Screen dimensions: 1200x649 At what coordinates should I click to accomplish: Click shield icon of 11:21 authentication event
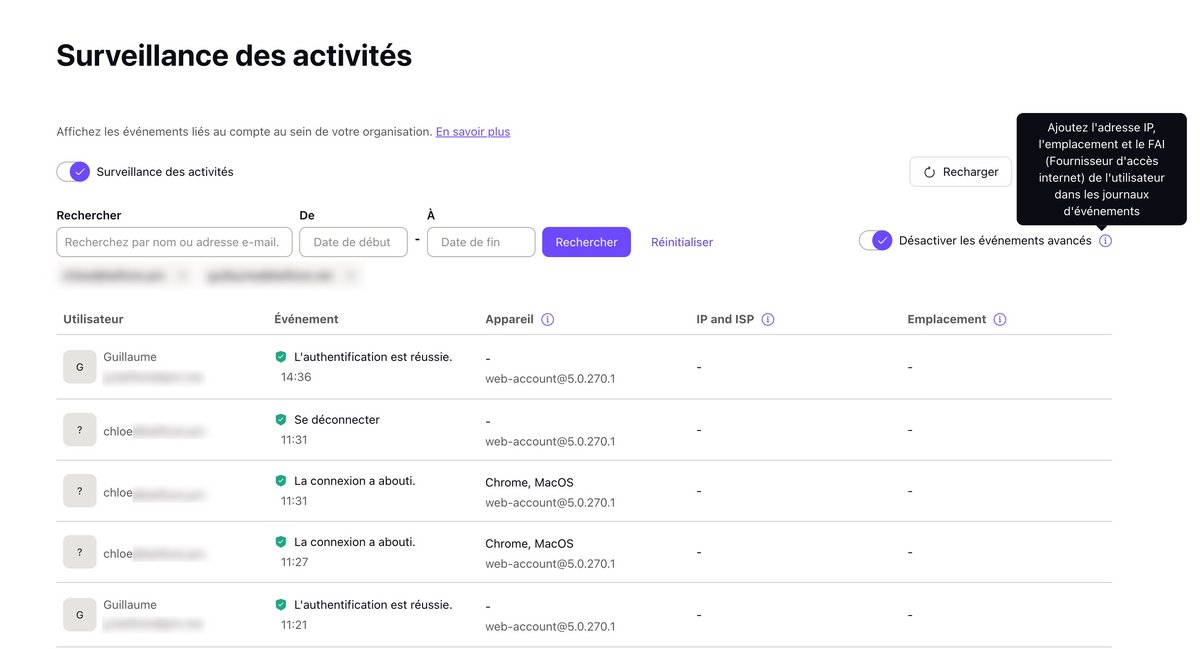pos(281,605)
